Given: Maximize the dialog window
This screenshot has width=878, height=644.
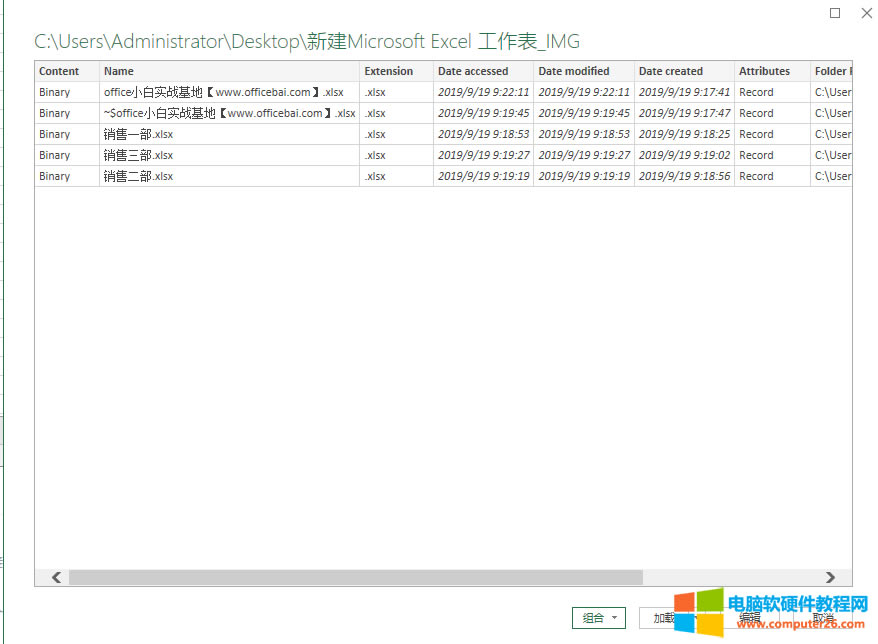Looking at the screenshot, I should (x=836, y=13).
